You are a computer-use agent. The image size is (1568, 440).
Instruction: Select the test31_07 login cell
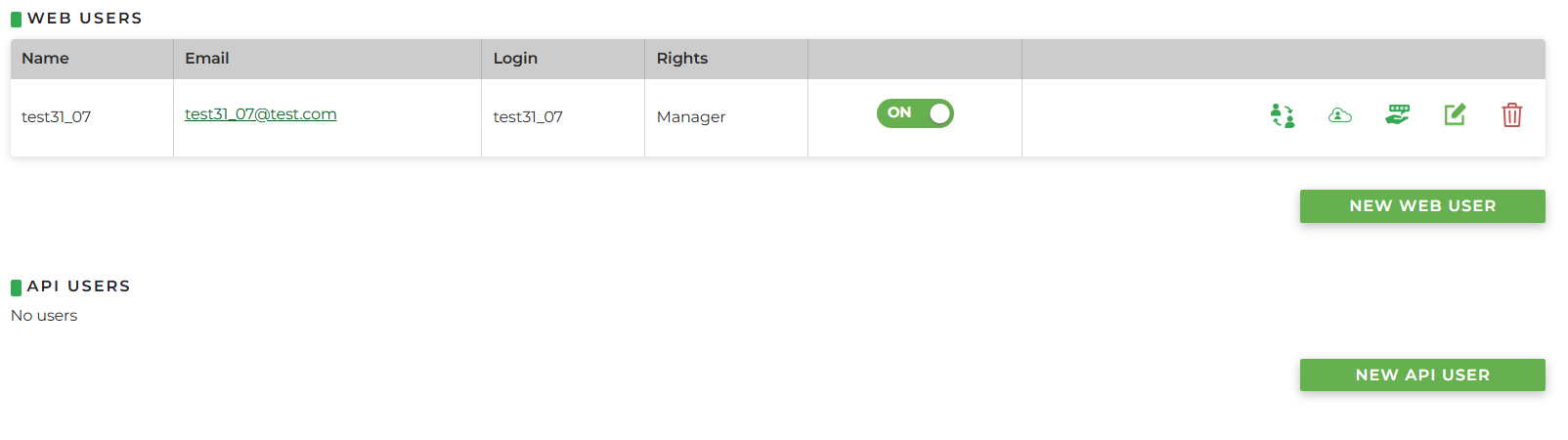pyautogui.click(x=528, y=117)
